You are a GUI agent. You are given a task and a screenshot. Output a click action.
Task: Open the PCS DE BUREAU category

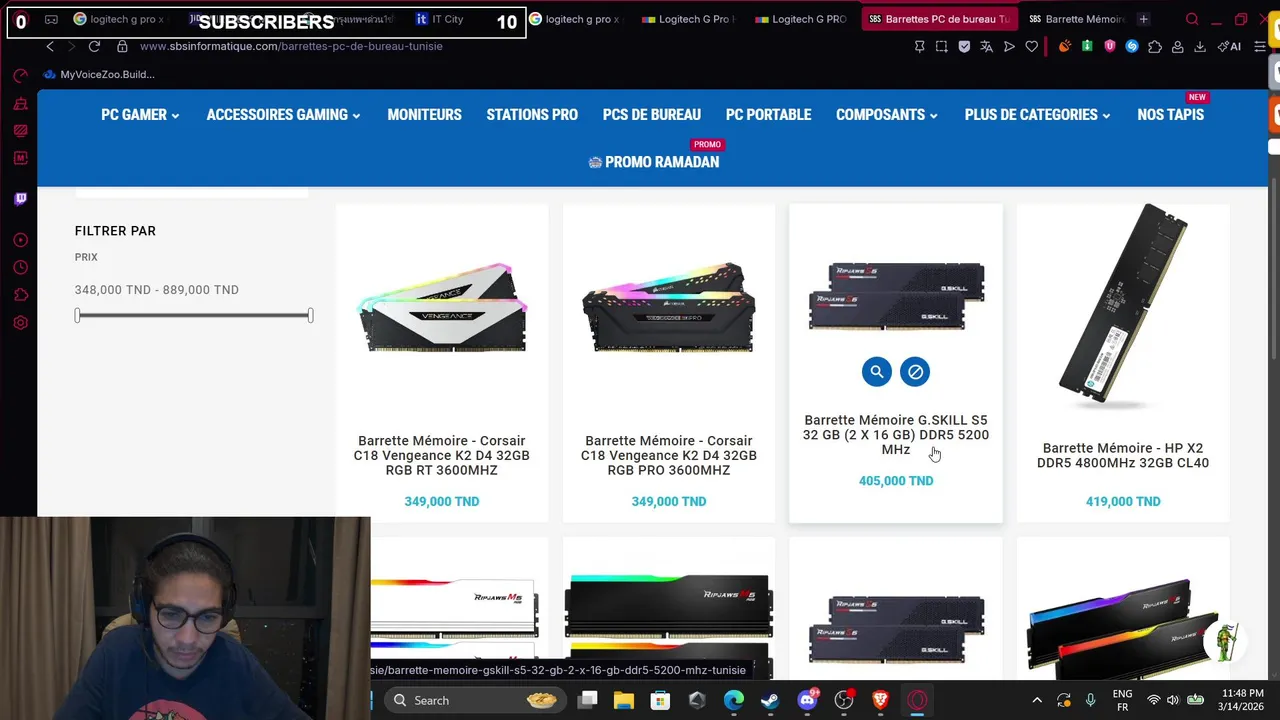tap(651, 115)
